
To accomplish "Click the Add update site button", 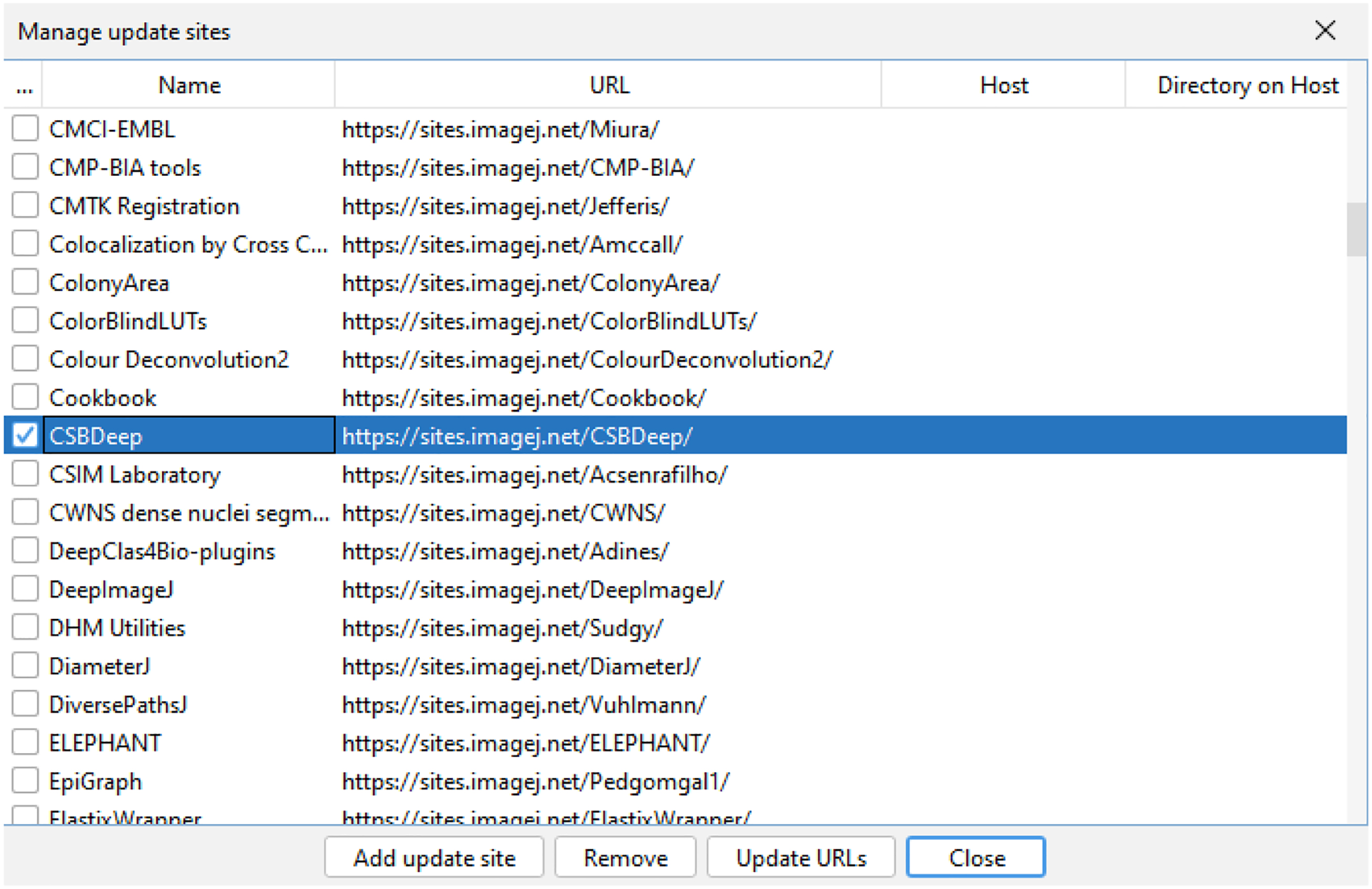I will pos(433,858).
